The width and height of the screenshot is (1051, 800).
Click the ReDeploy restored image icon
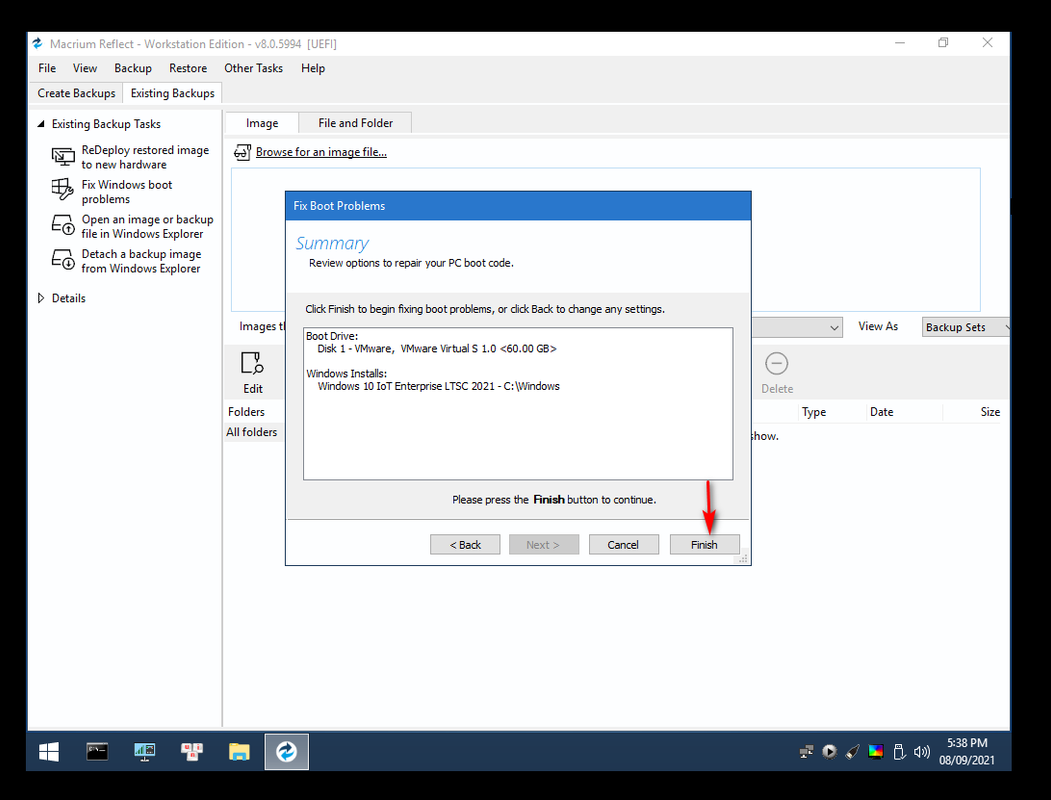click(x=63, y=157)
